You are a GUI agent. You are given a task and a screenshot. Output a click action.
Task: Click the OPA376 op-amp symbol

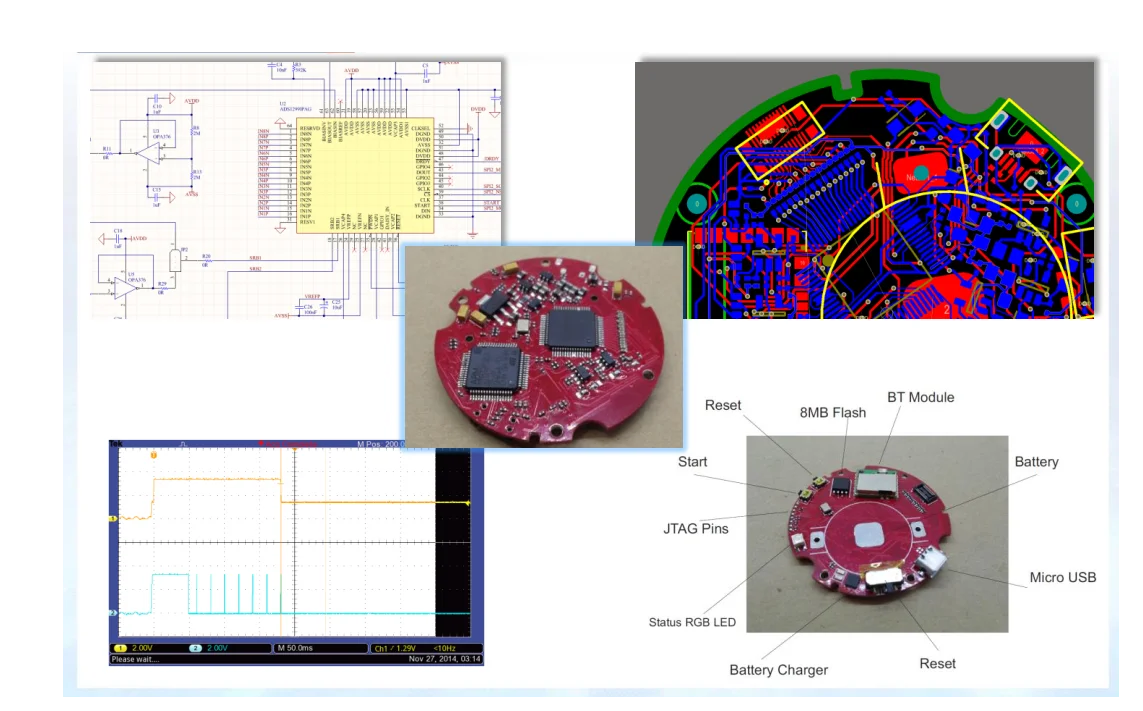click(152, 152)
